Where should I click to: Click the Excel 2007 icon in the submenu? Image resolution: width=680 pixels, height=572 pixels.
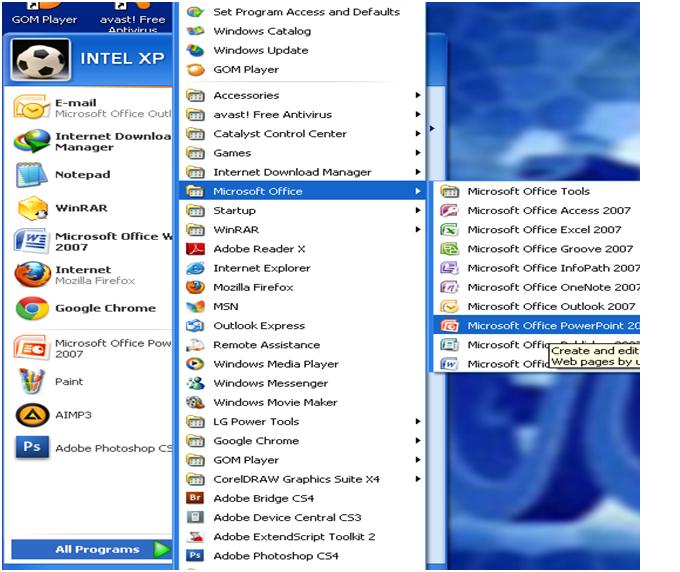[449, 229]
